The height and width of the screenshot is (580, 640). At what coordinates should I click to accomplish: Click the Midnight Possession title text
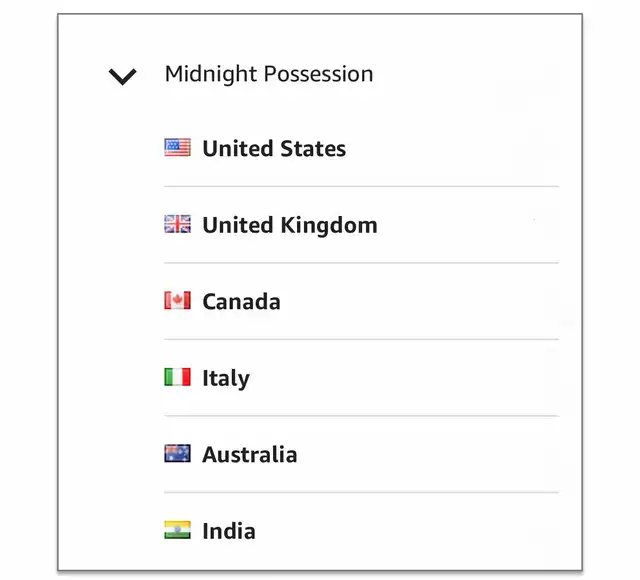[x=269, y=74]
